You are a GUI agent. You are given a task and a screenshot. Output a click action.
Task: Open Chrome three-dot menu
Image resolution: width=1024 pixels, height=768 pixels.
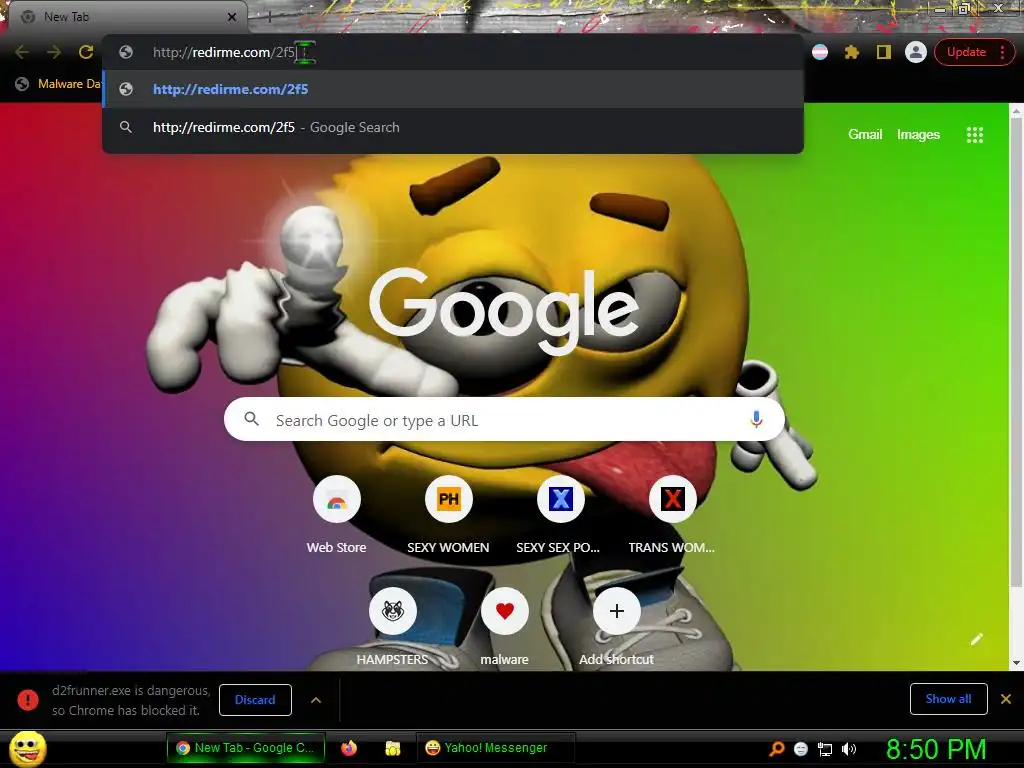[1002, 52]
